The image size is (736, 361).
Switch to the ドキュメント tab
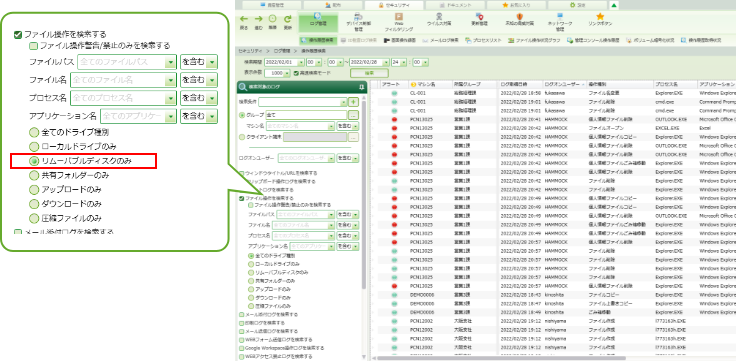coord(455,5)
